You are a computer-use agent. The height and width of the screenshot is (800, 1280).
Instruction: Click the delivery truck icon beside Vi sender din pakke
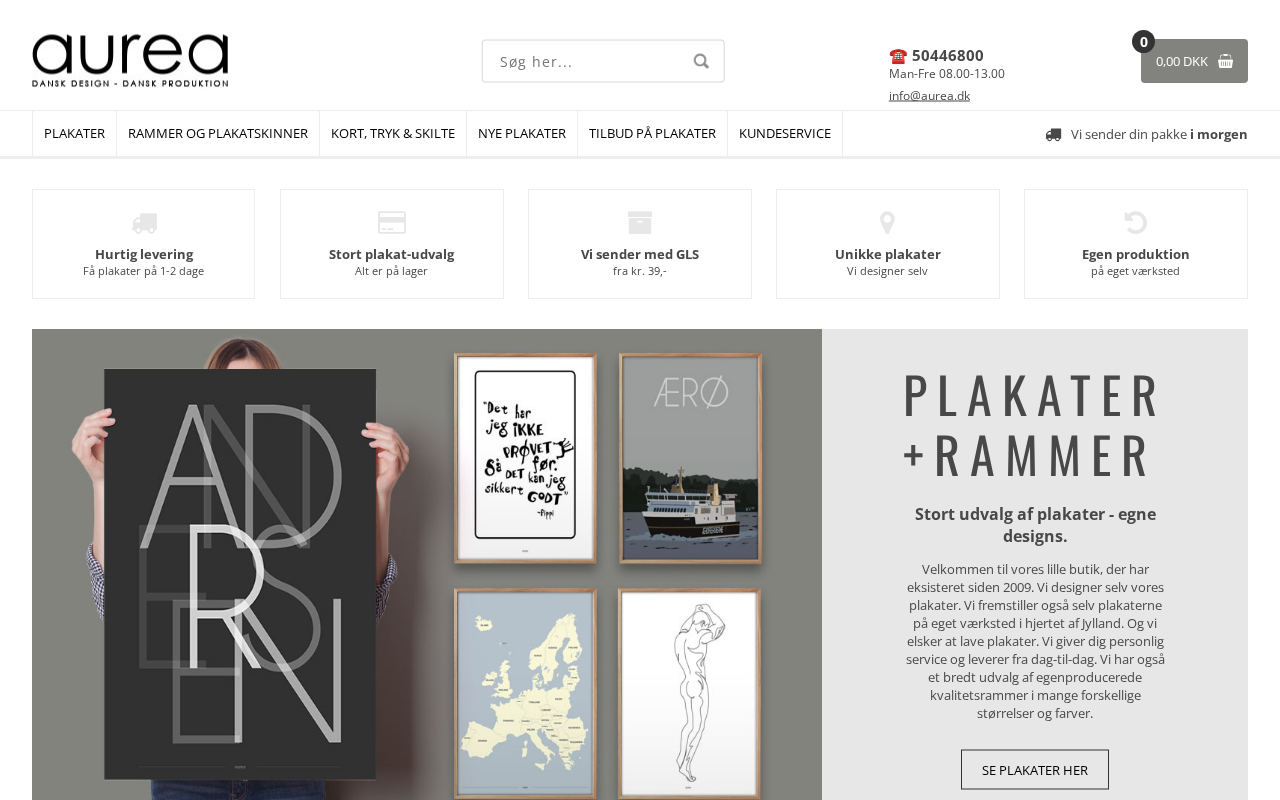(1053, 134)
